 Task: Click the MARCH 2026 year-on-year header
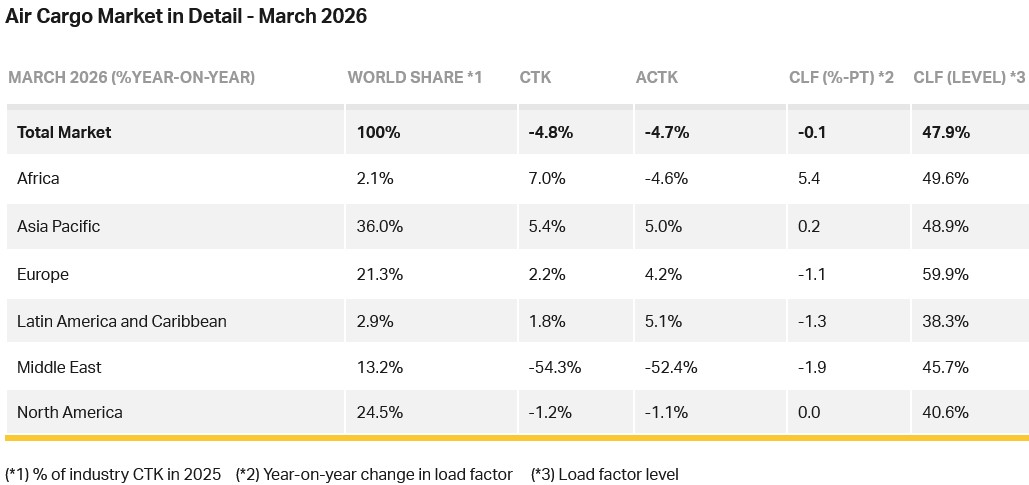(131, 77)
